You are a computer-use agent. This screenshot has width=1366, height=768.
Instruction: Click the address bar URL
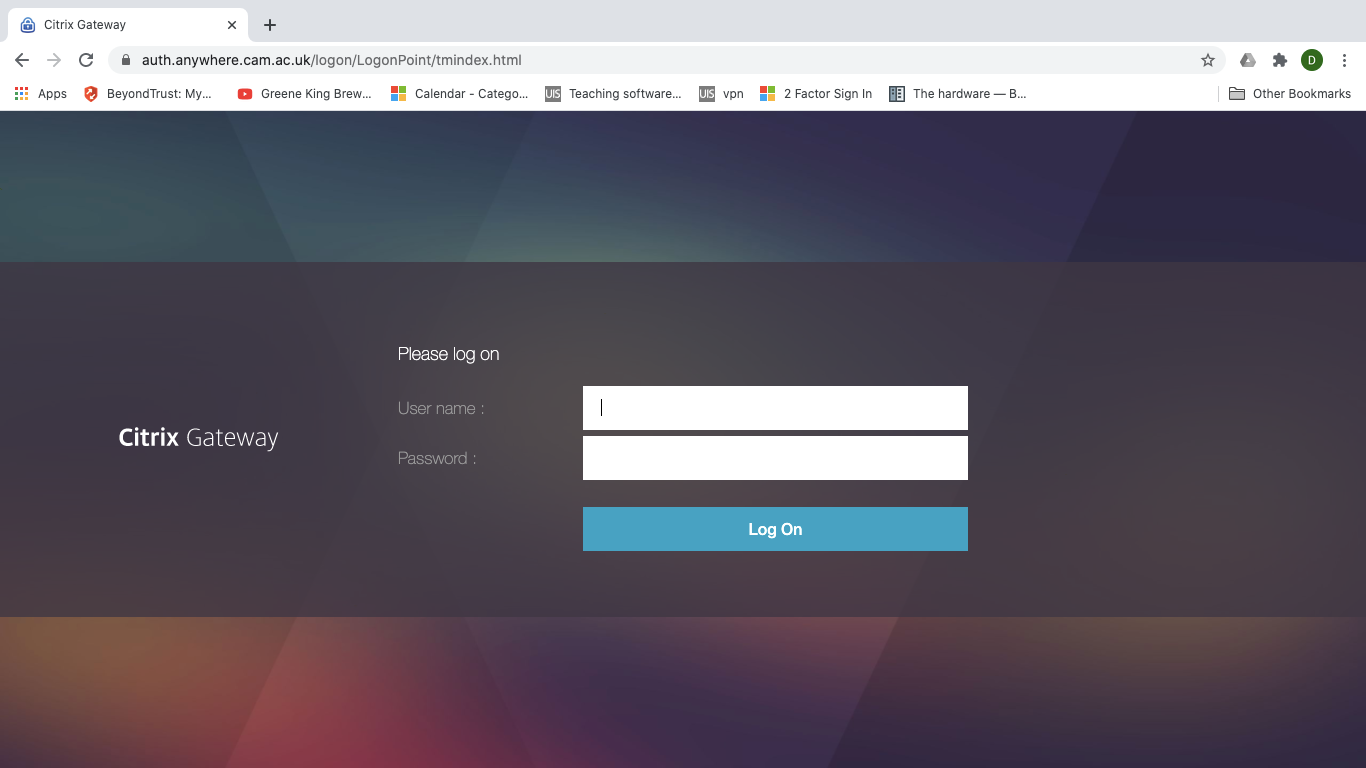[332, 60]
